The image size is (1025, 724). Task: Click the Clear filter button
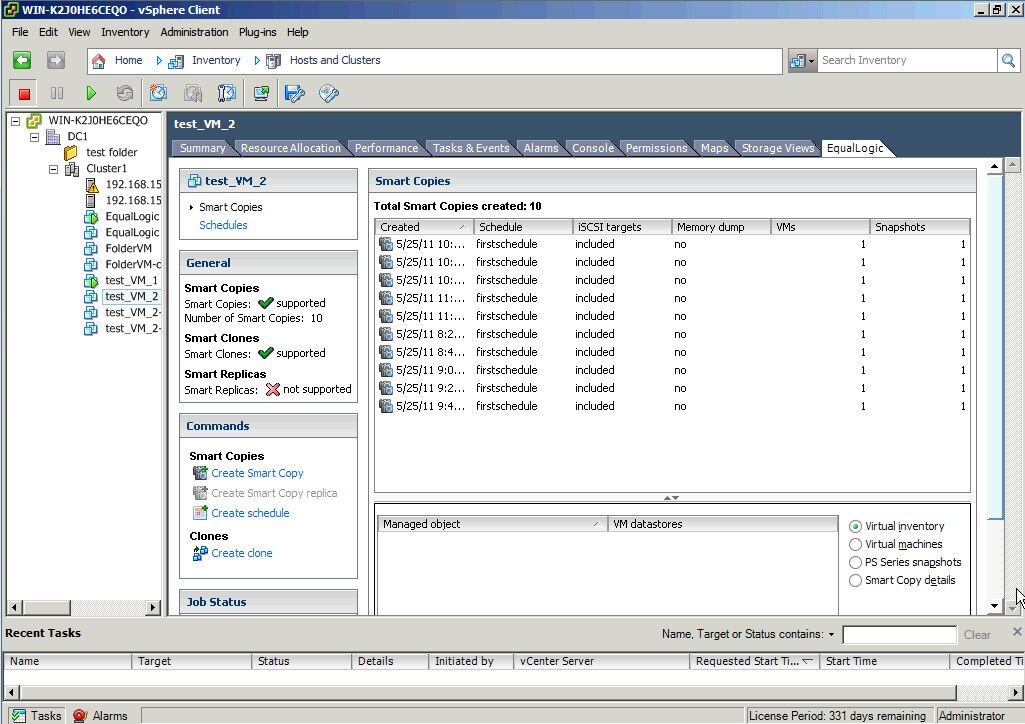(x=977, y=634)
